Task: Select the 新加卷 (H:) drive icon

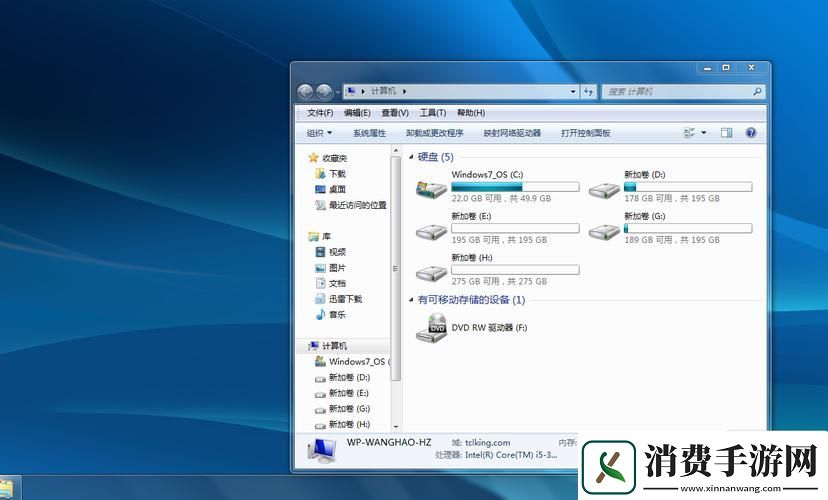Action: click(x=432, y=271)
